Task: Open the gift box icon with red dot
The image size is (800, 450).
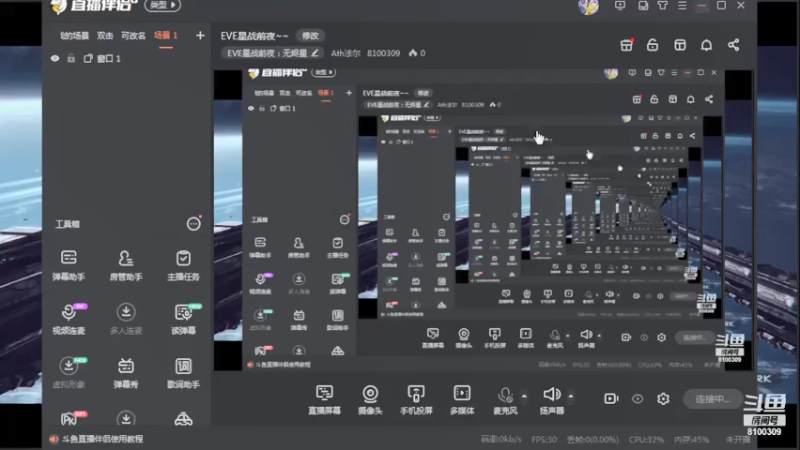Action: 627,45
